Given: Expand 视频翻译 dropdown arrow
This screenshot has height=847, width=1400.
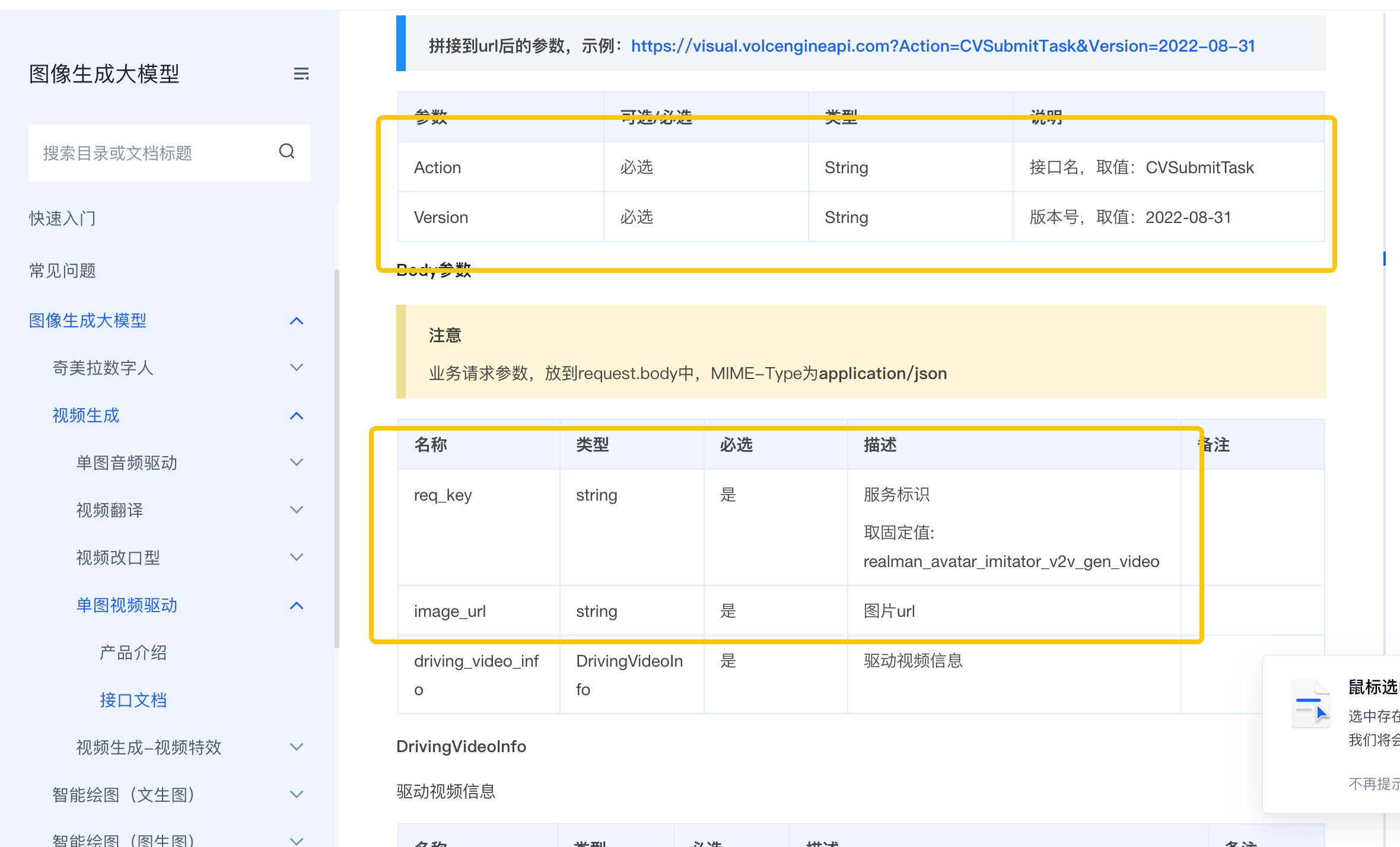Looking at the screenshot, I should [x=297, y=510].
